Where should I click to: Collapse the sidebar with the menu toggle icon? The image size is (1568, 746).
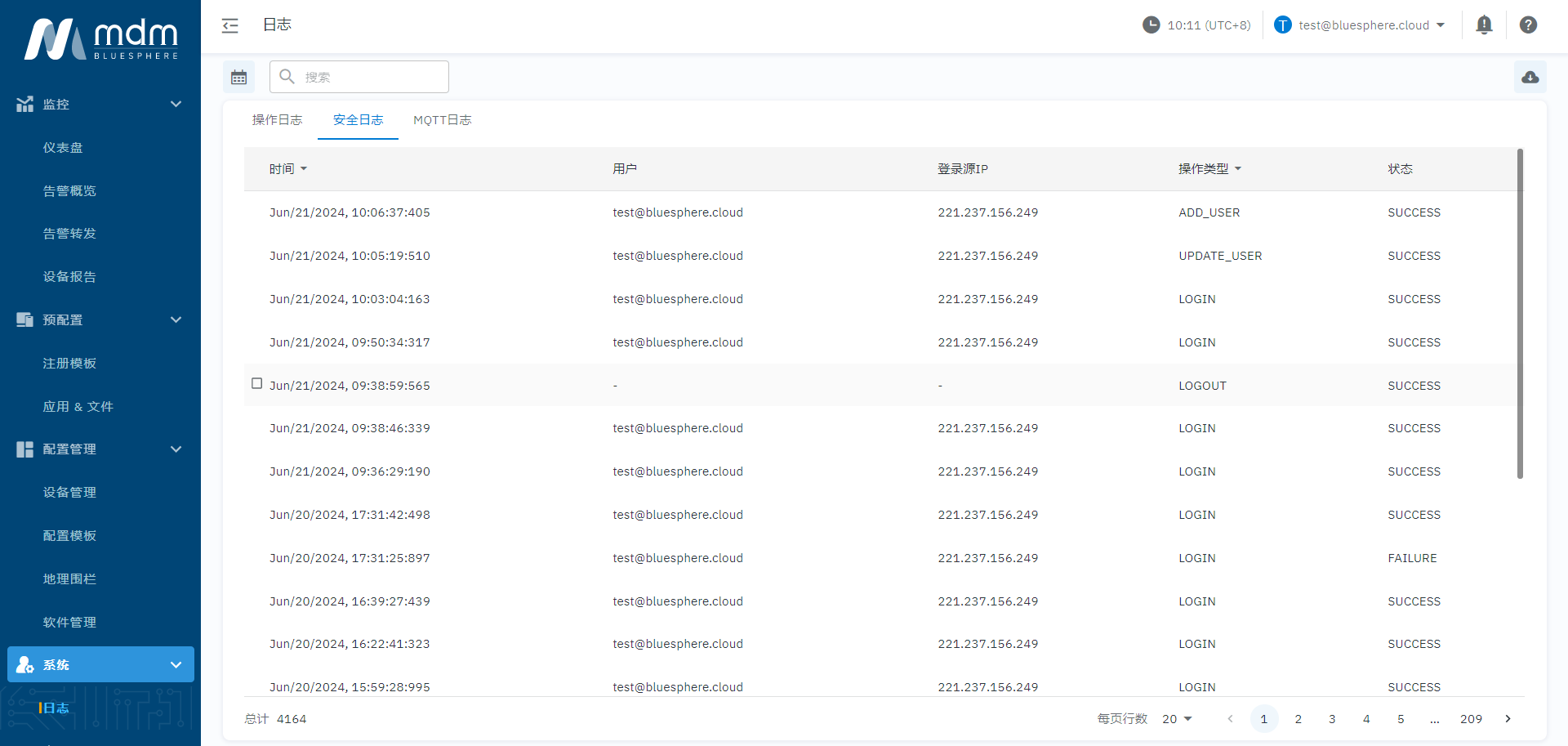point(230,25)
